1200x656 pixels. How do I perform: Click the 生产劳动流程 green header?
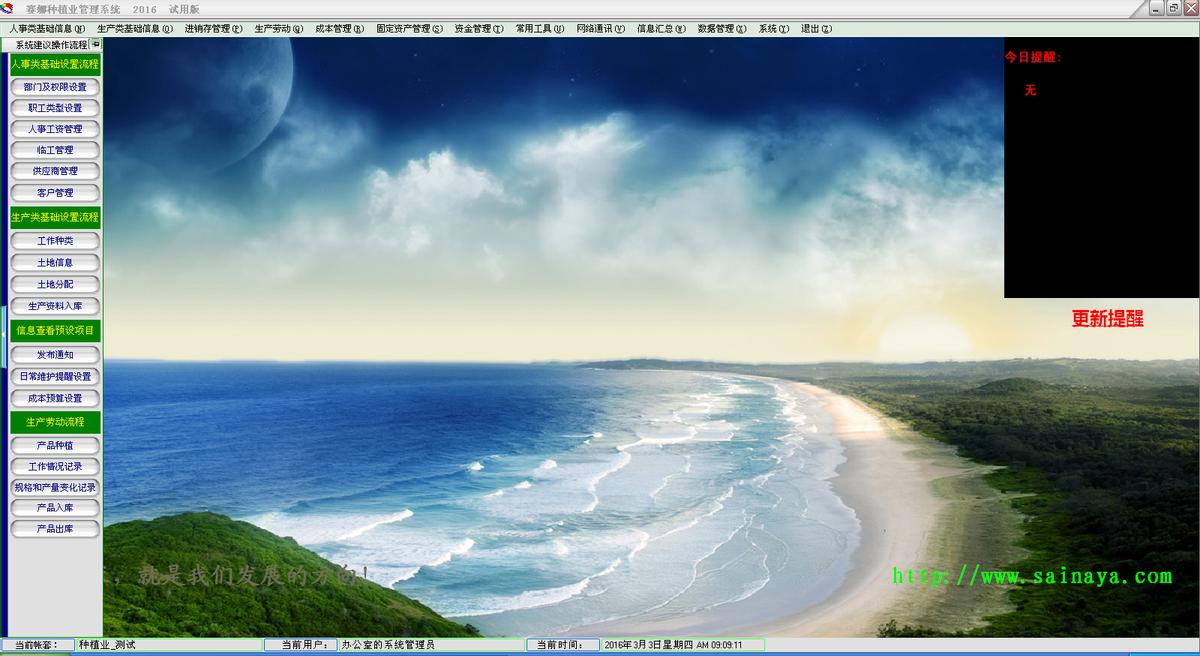(55, 422)
